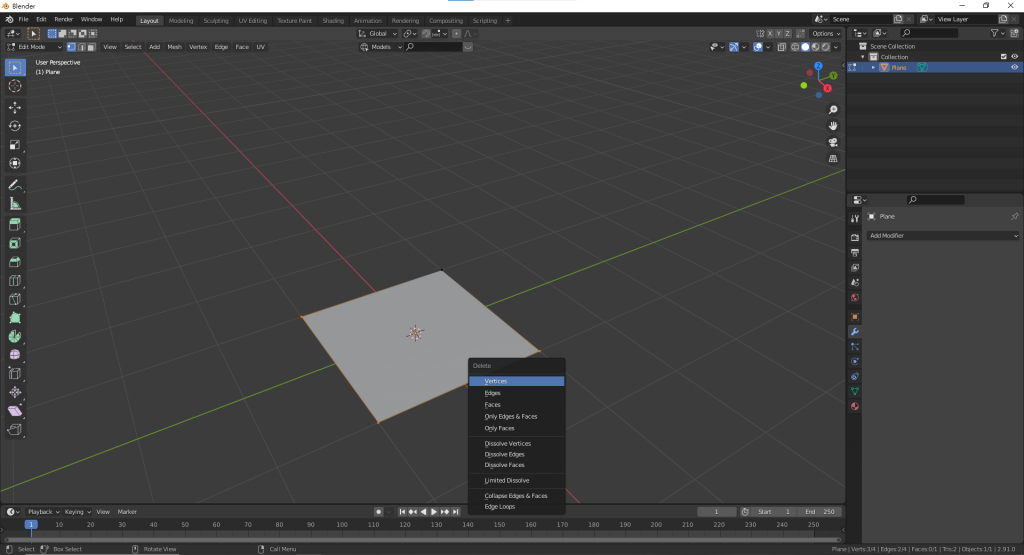The width and height of the screenshot is (1024, 555).
Task: Toggle the camera view icon
Action: (833, 142)
